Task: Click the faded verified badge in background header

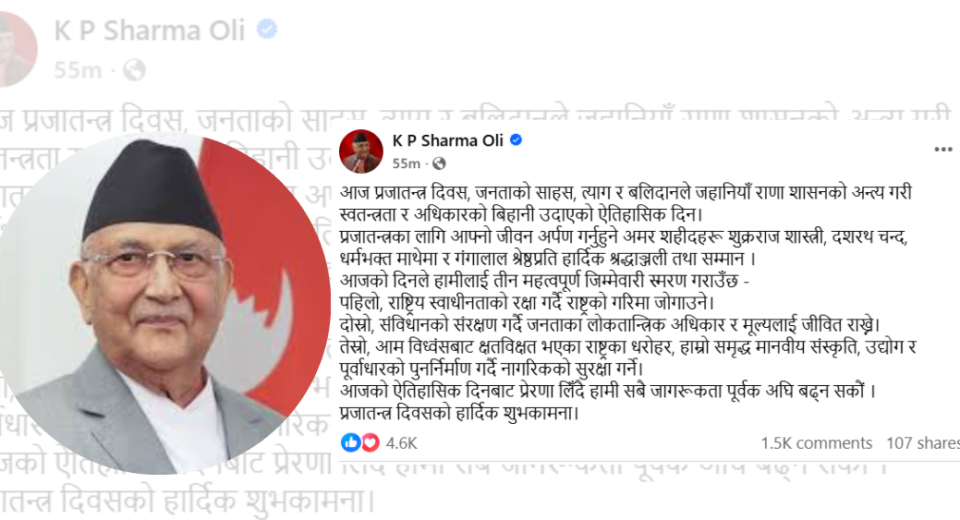Action: coord(267,29)
